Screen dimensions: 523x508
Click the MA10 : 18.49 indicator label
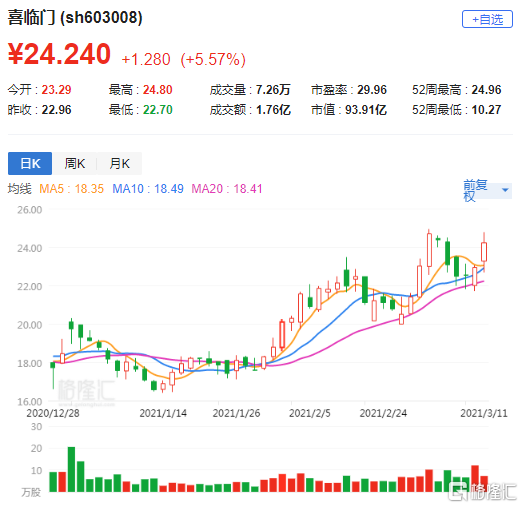tap(148, 189)
